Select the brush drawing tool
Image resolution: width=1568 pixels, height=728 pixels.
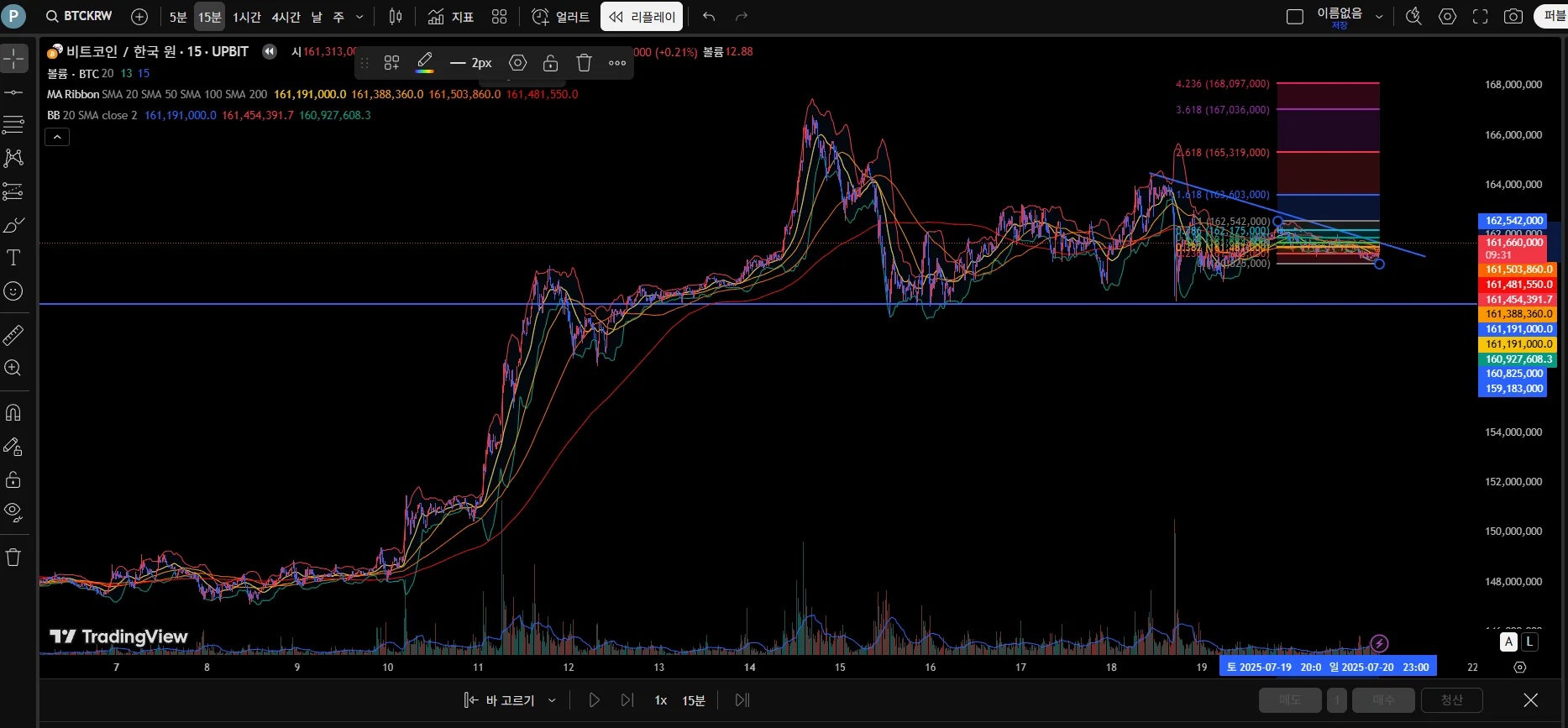click(14, 225)
